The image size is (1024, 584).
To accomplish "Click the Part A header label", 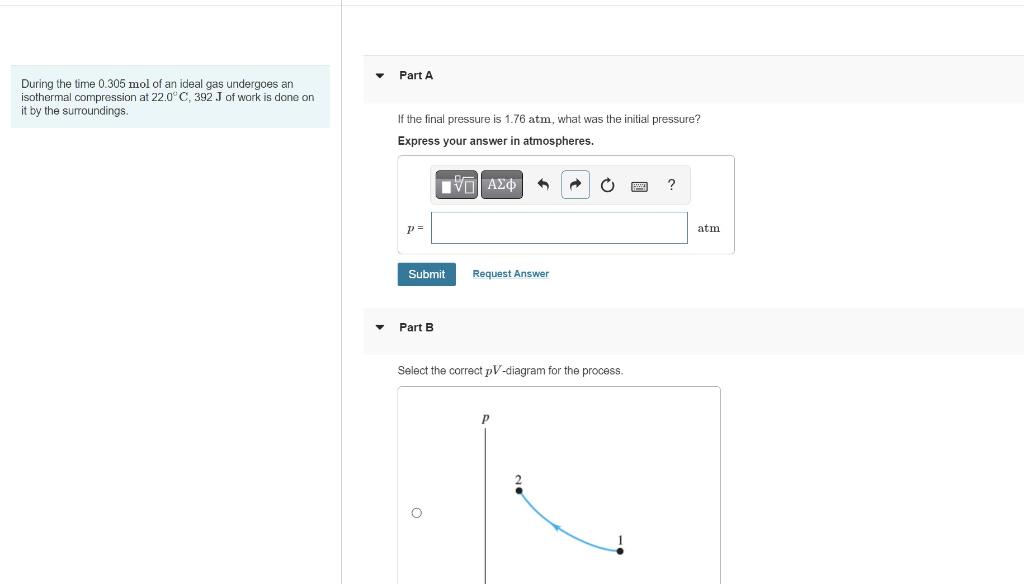I will (x=416, y=75).
